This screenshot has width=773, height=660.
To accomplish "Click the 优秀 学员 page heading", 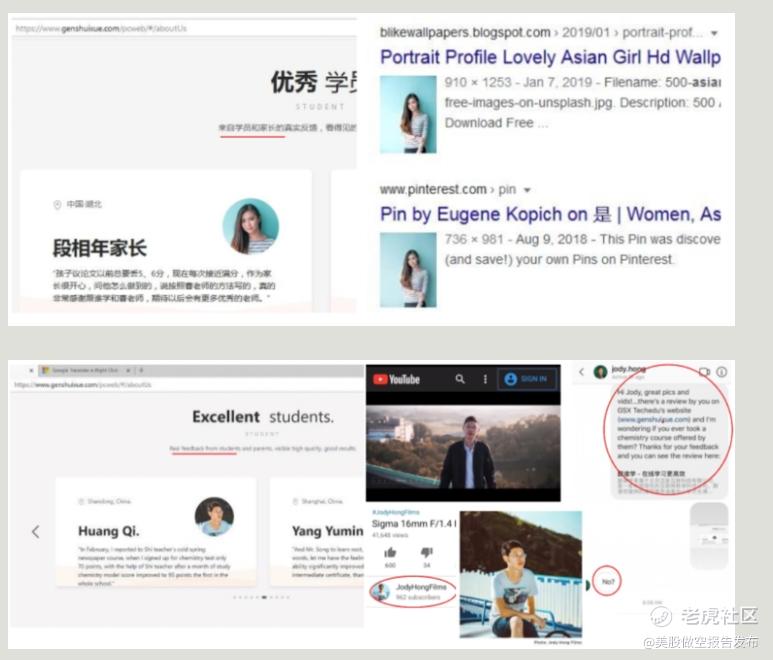I will pyautogui.click(x=314, y=82).
